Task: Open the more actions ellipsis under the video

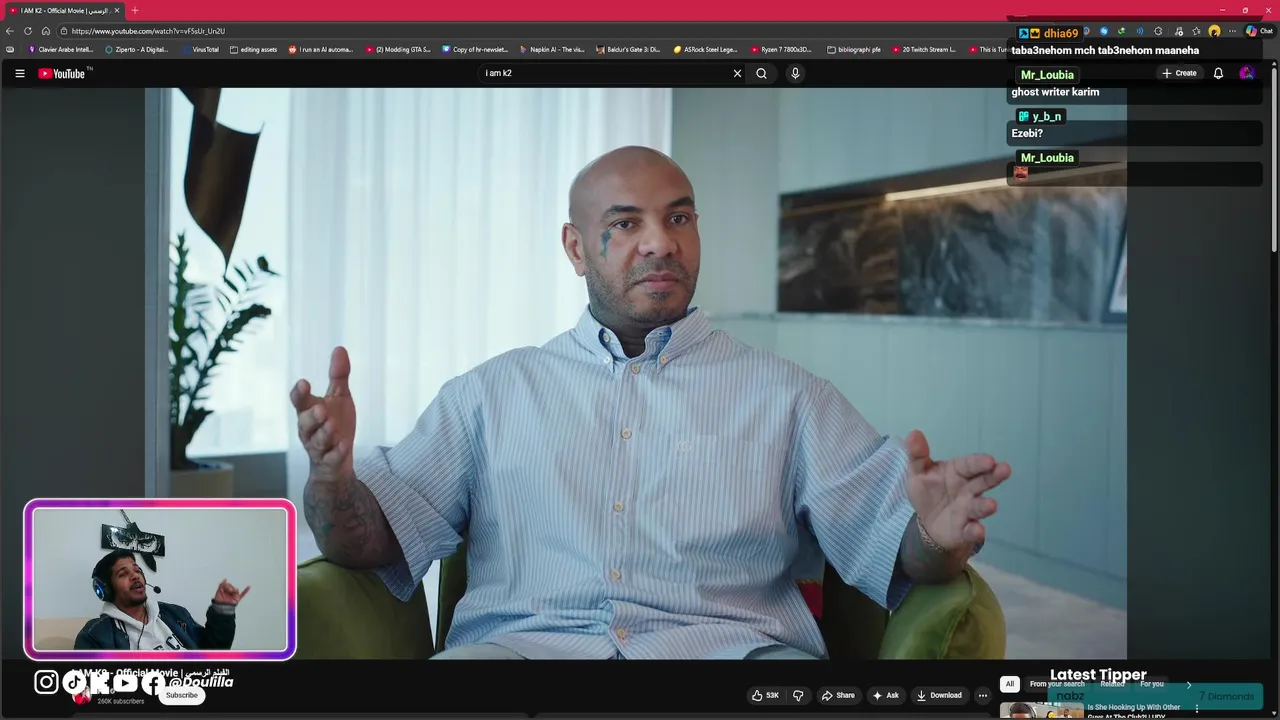Action: tap(983, 695)
